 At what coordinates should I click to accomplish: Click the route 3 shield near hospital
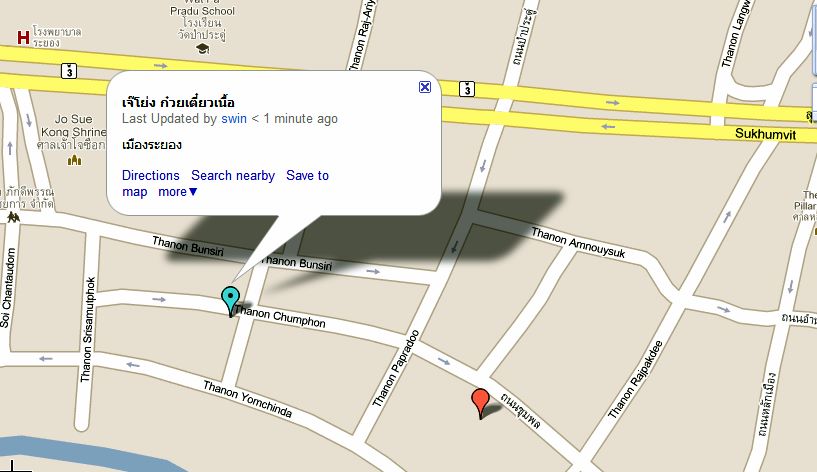(69, 71)
